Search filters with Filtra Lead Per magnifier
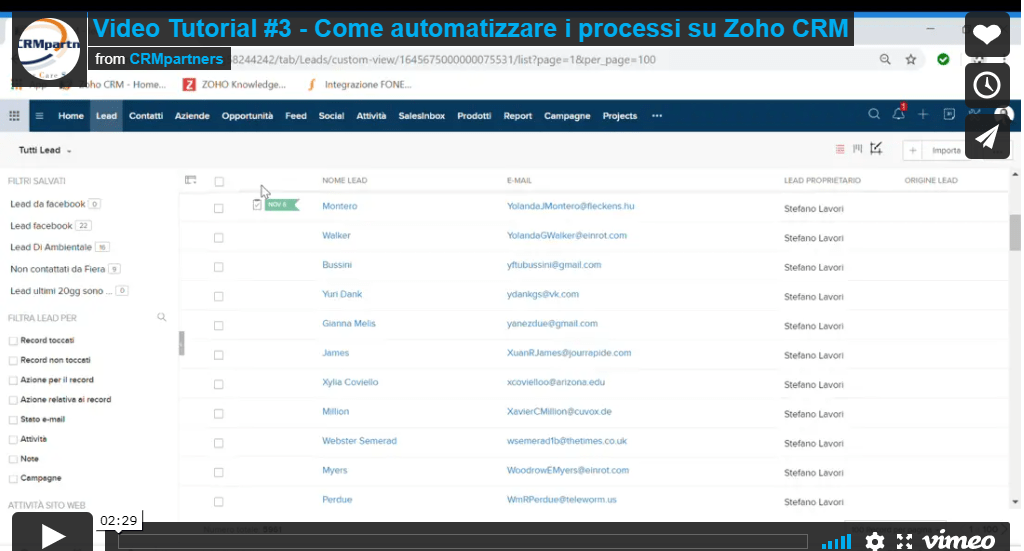The height and width of the screenshot is (551, 1024). [161, 317]
